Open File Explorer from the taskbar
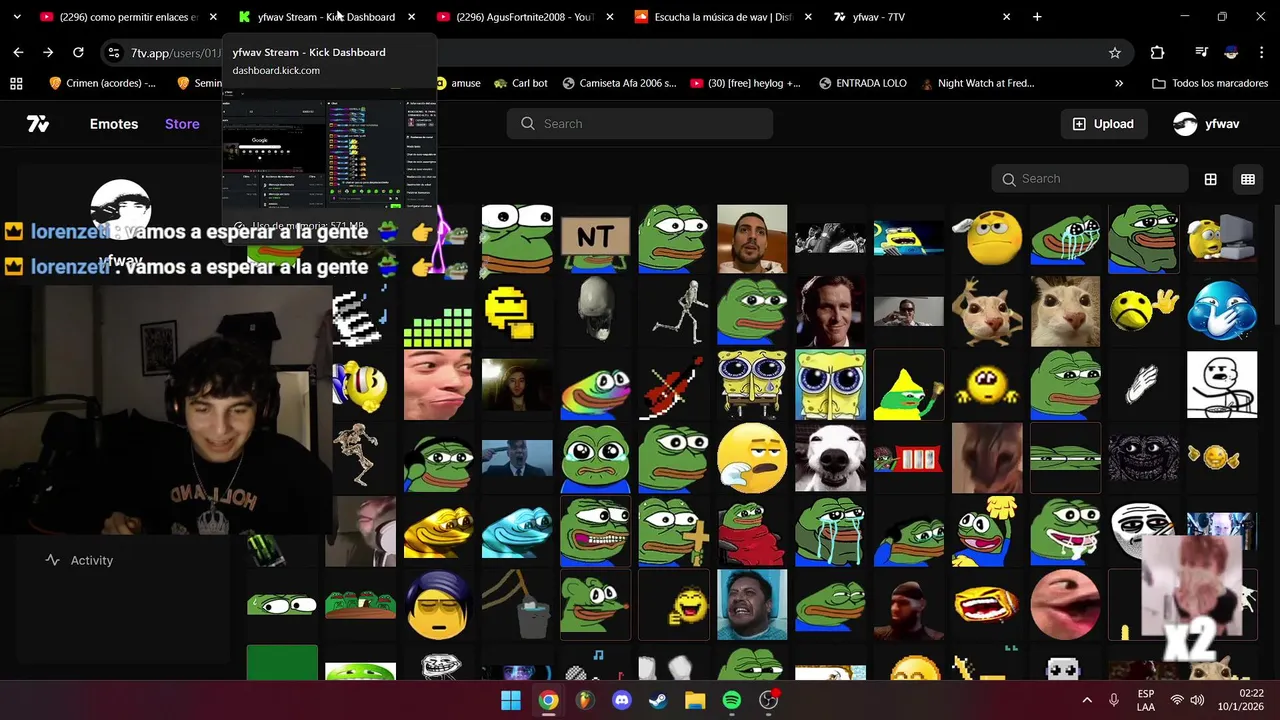This screenshot has height=720, width=1280. click(x=695, y=700)
